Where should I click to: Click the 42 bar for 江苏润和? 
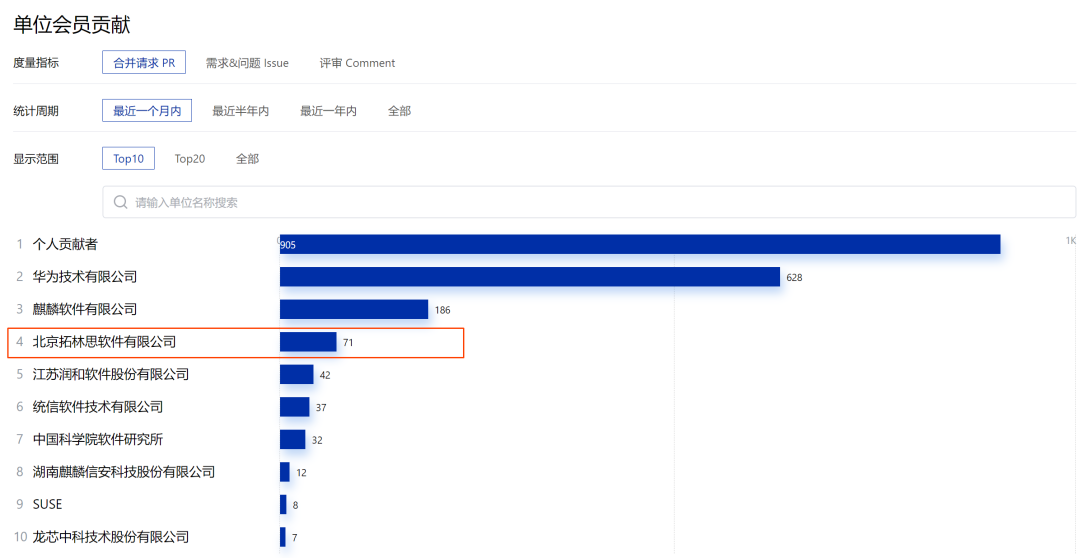[x=296, y=374]
